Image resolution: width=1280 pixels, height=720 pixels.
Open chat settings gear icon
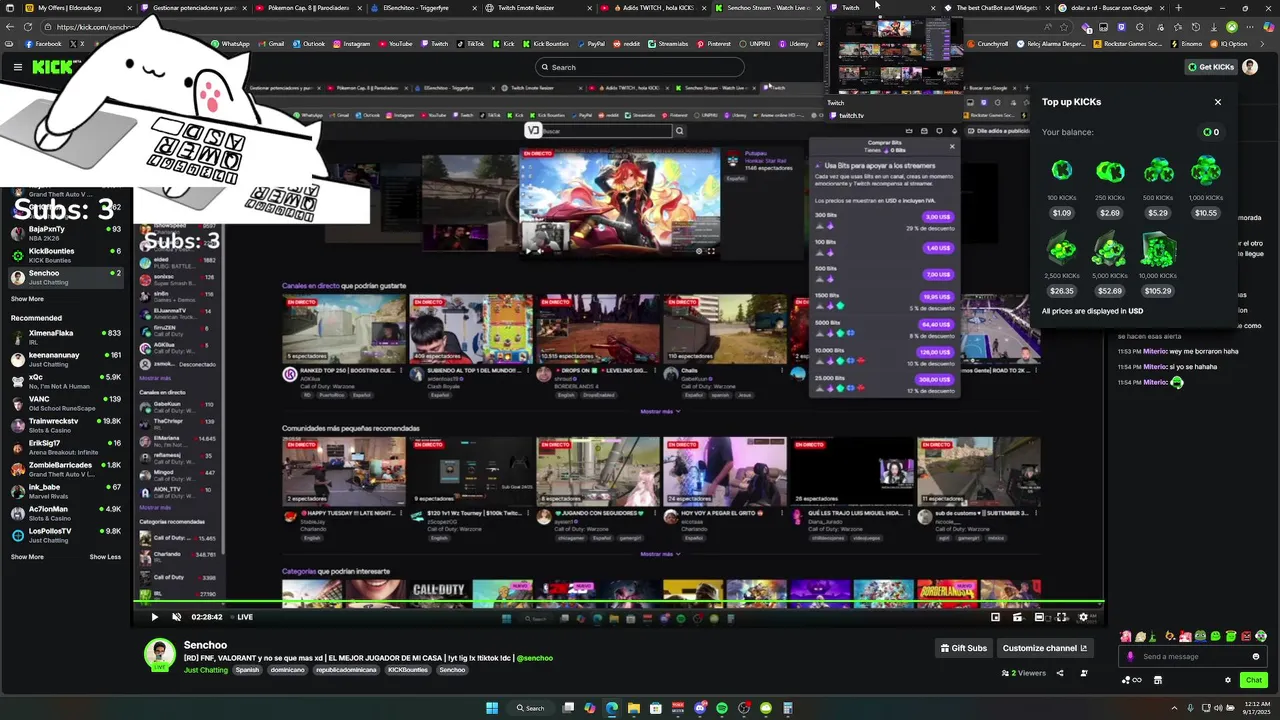[1228, 680]
